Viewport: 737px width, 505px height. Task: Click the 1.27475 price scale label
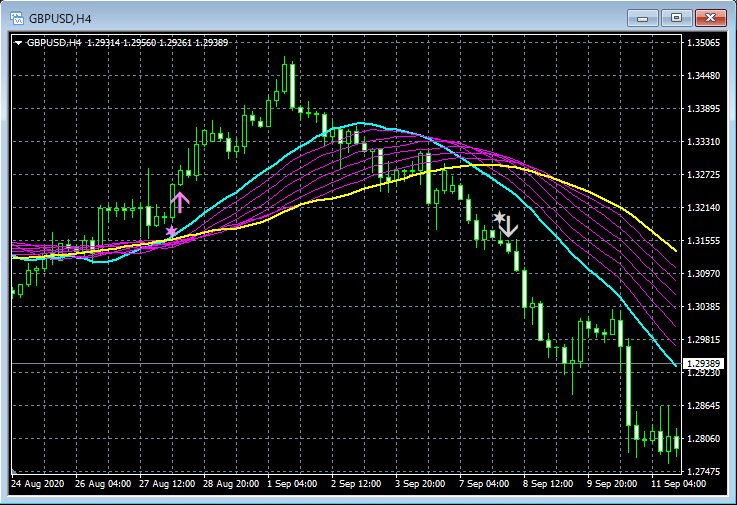coord(703,471)
